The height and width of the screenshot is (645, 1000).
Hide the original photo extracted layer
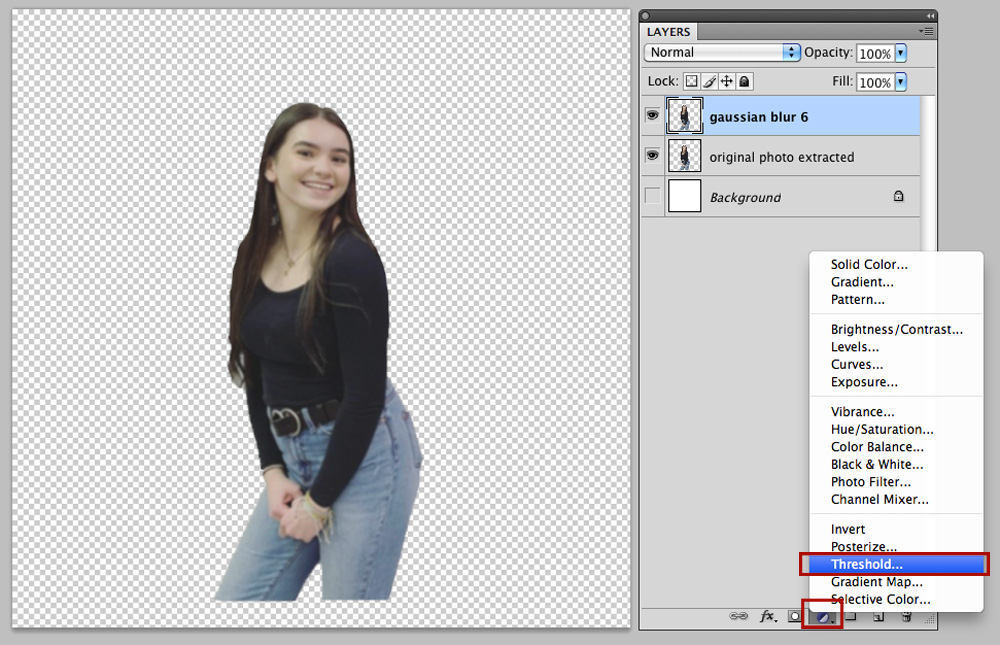(x=652, y=156)
